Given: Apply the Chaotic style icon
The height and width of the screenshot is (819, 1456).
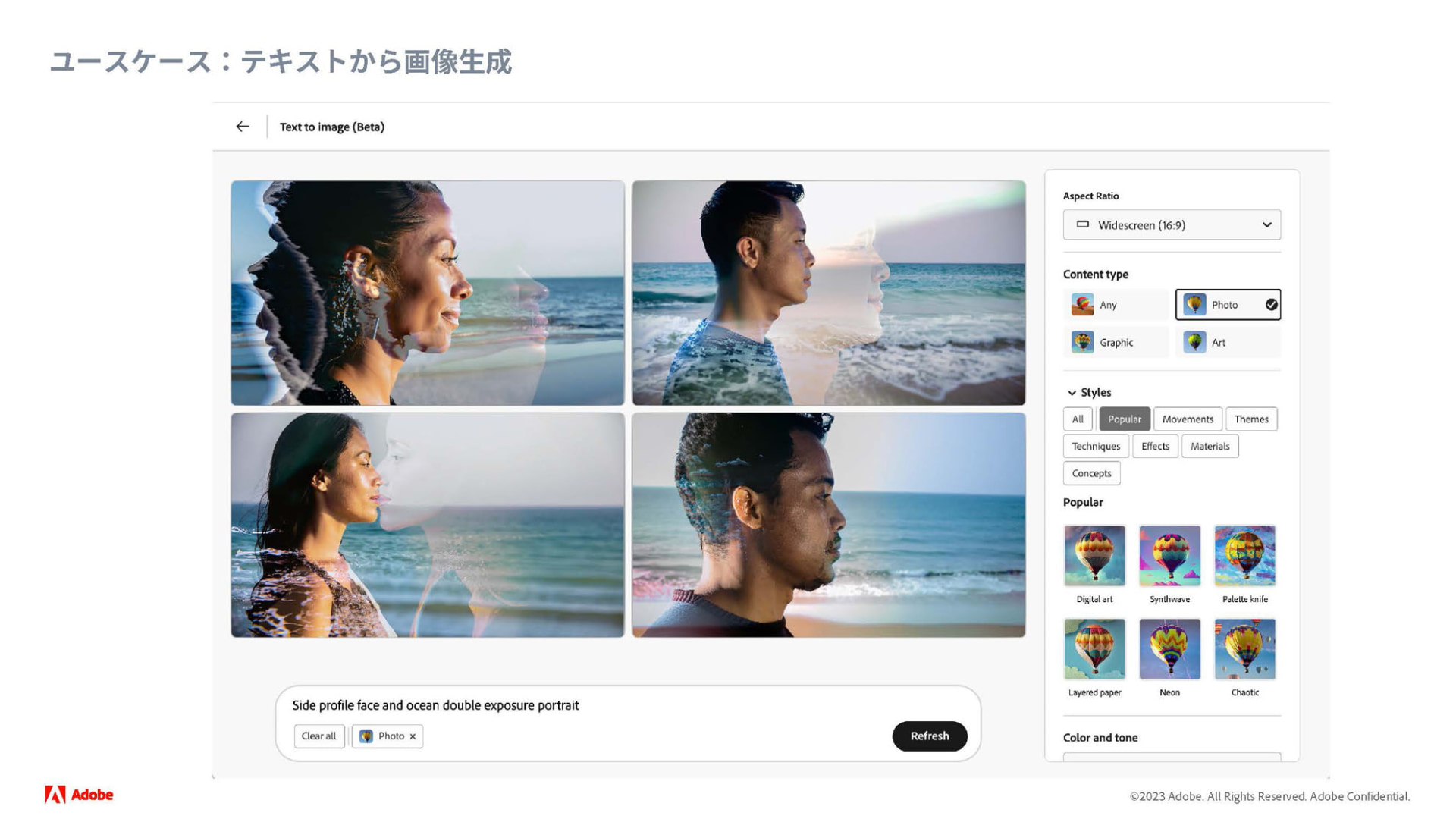Looking at the screenshot, I should coord(1244,649).
